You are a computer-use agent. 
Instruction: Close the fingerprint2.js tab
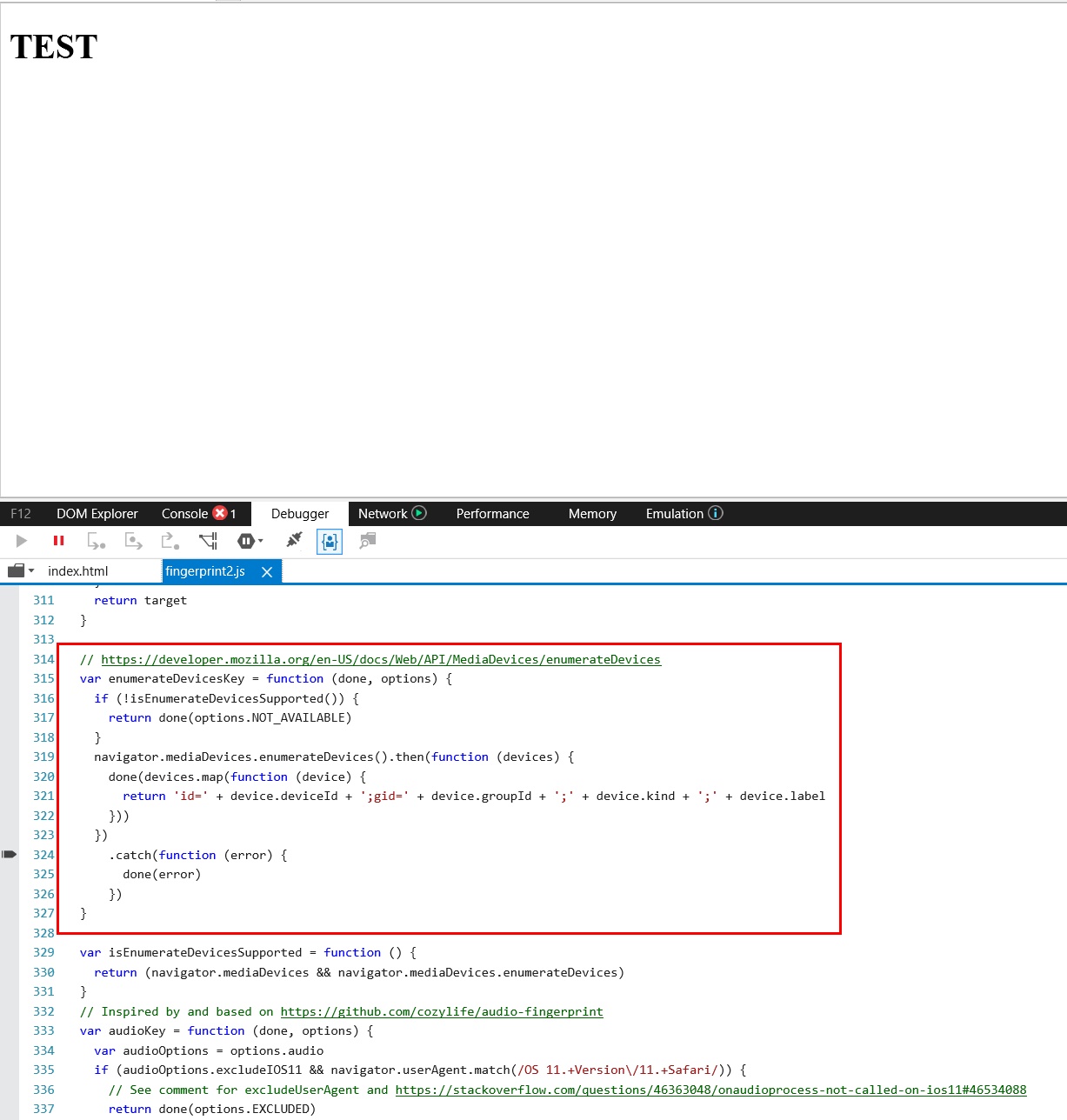tap(268, 571)
